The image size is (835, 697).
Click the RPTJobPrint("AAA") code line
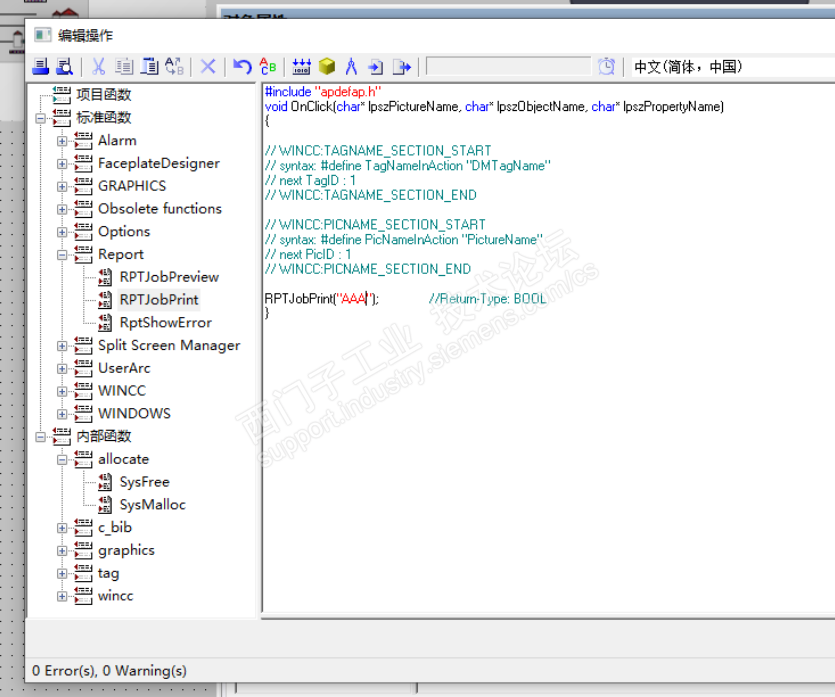click(x=322, y=299)
